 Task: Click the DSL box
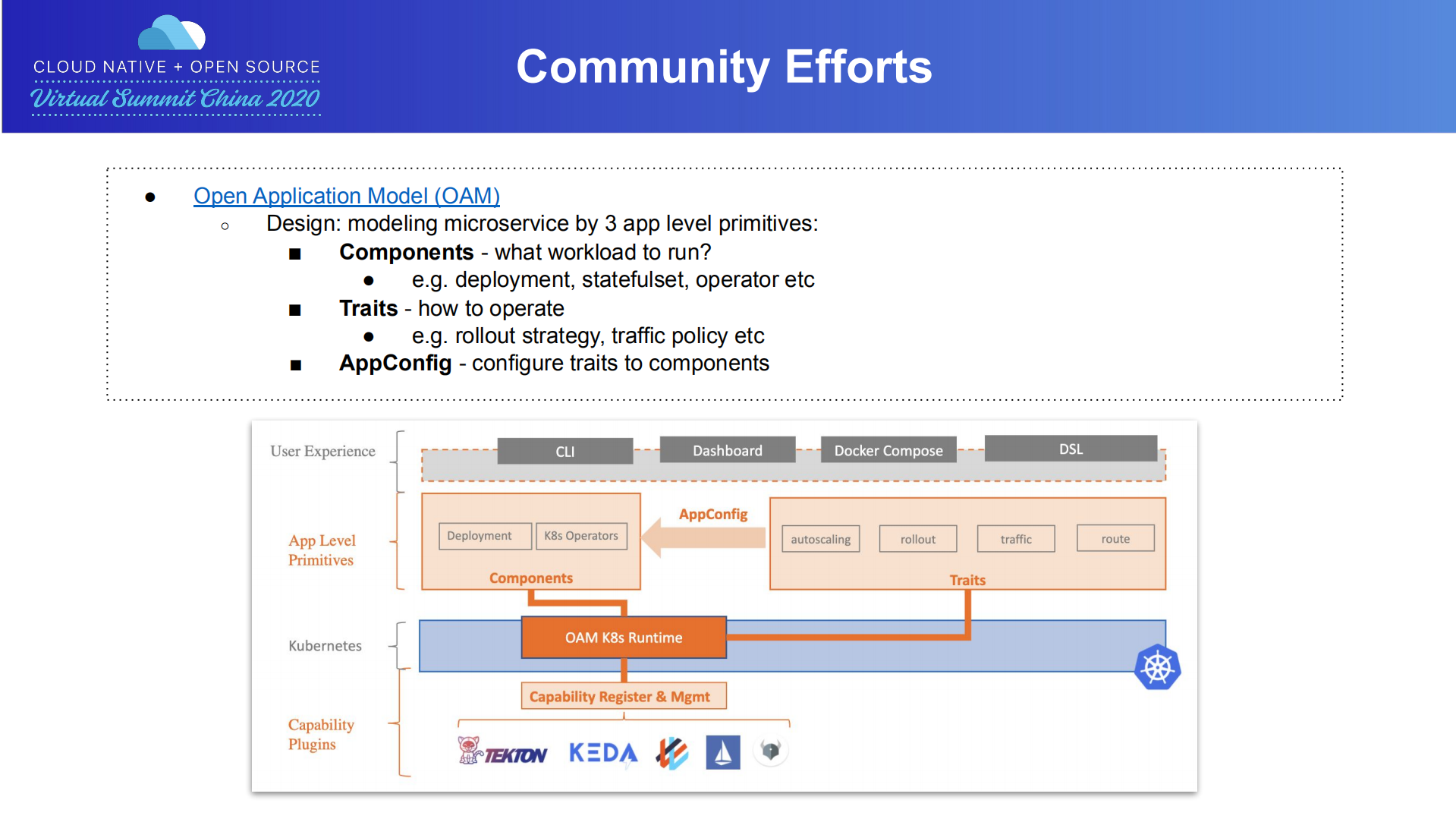coord(1071,449)
